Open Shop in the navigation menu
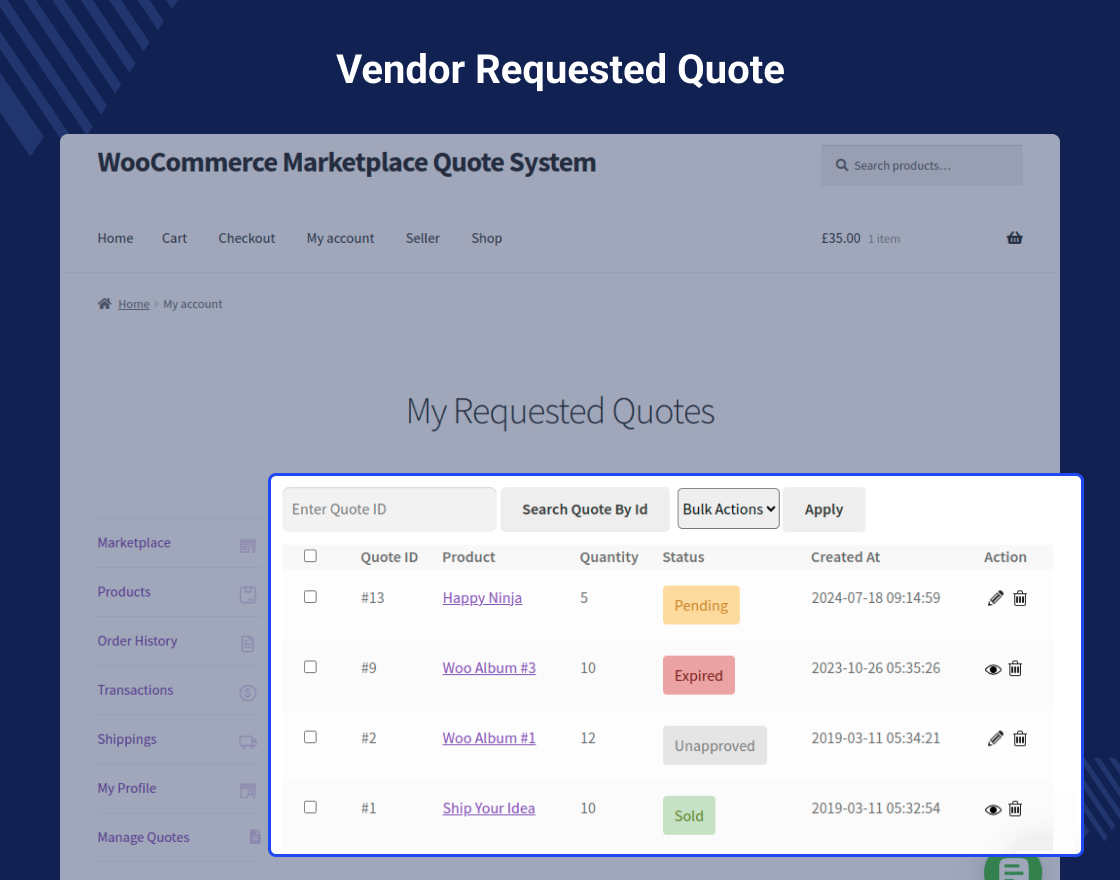Viewport: 1120px width, 880px height. (486, 238)
